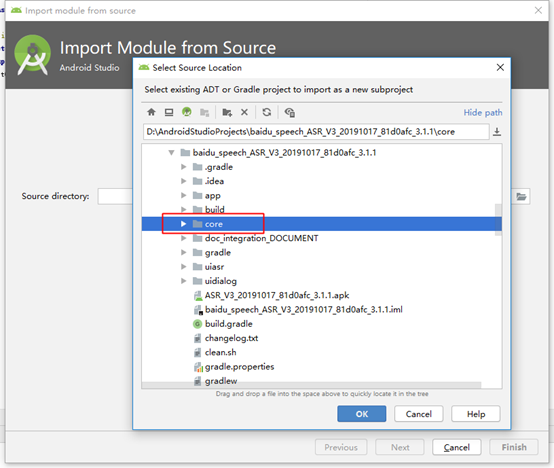Image resolution: width=554 pixels, height=468 pixels.
Task: Select the uiasr folder
Action: [x=322, y=267]
